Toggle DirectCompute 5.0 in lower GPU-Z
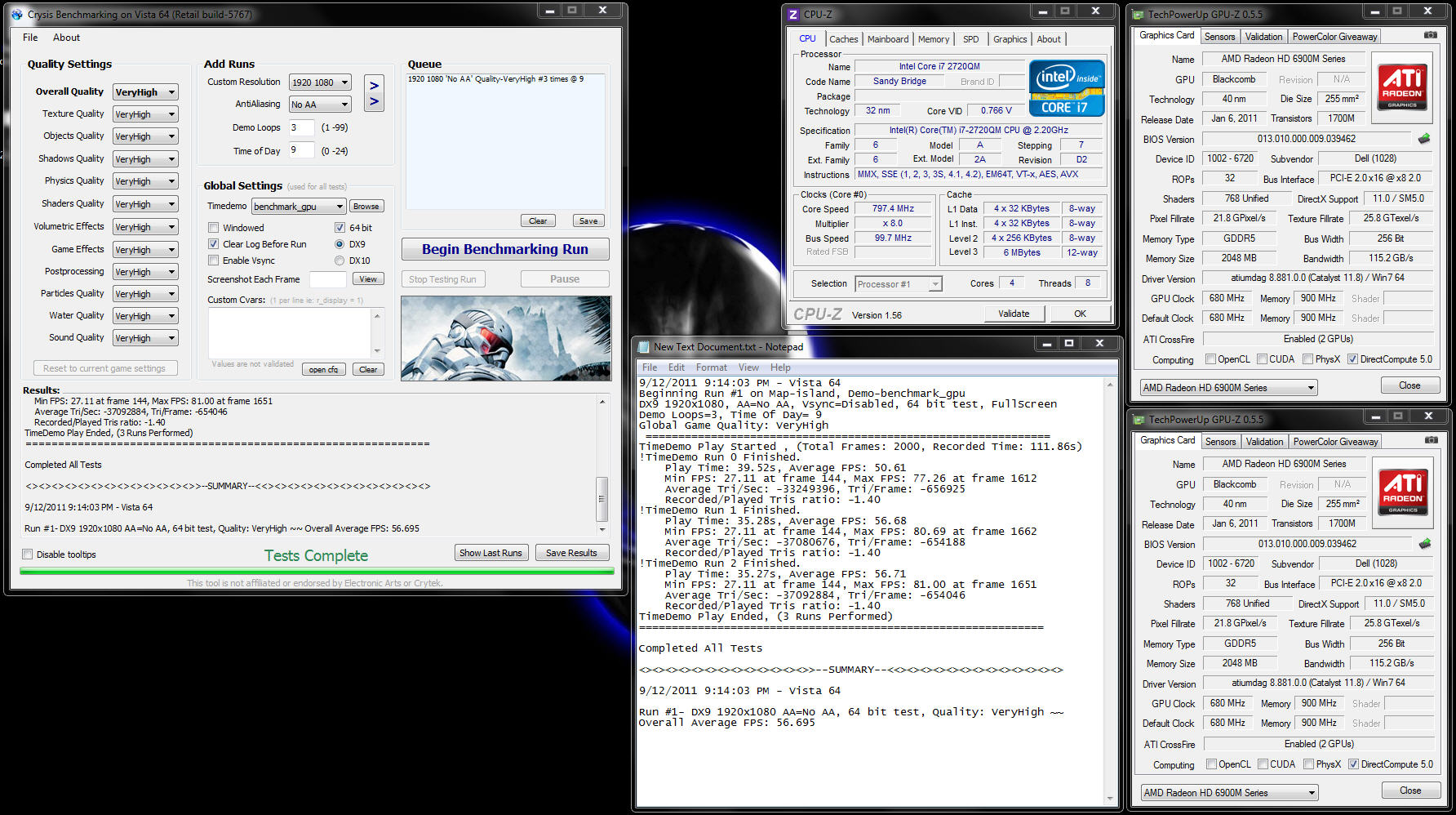 [x=1353, y=764]
